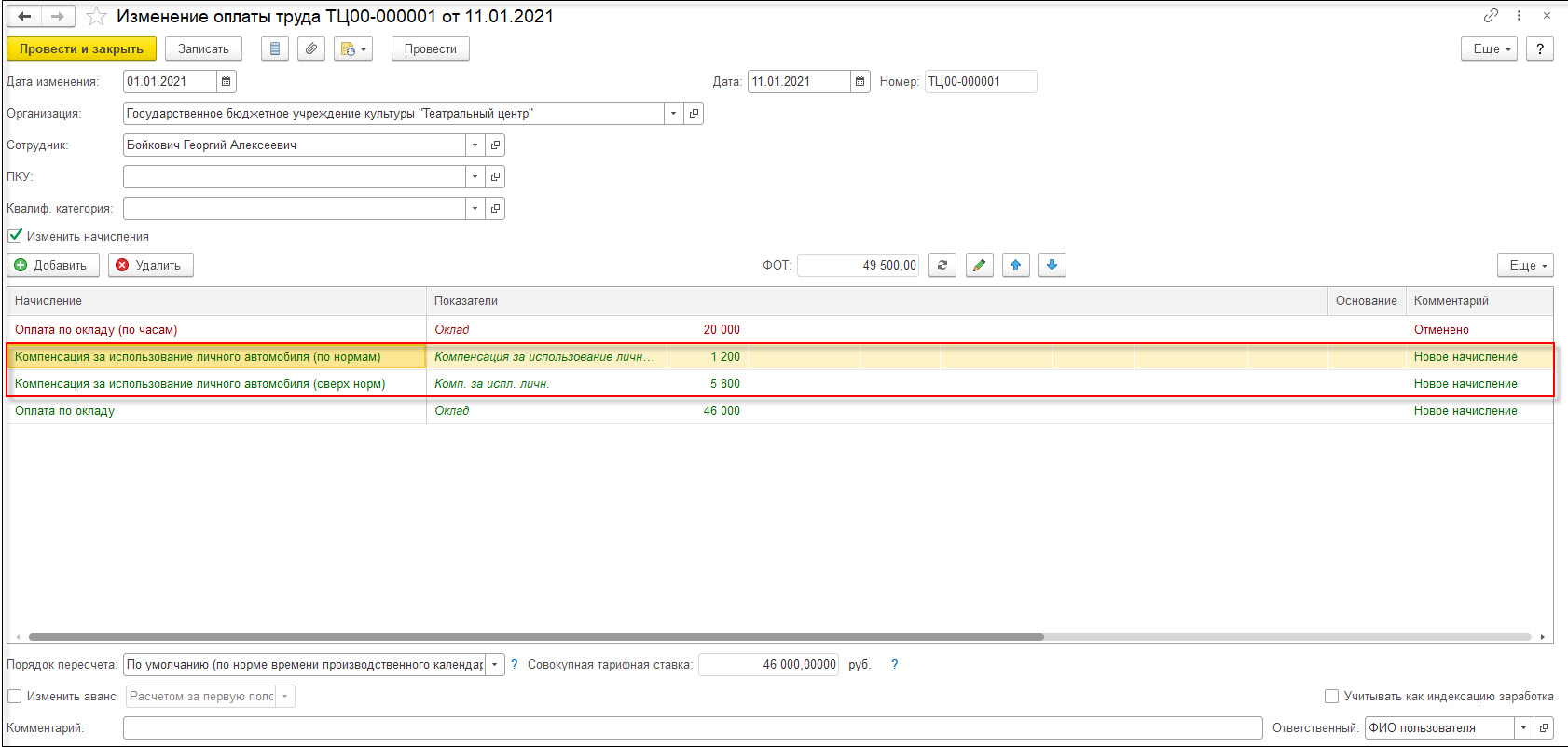Open ПКУ record icon

point(495,176)
